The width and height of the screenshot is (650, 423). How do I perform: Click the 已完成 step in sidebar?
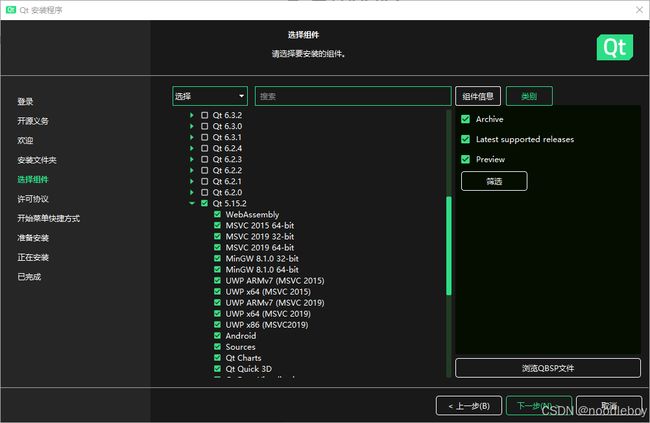(29, 277)
